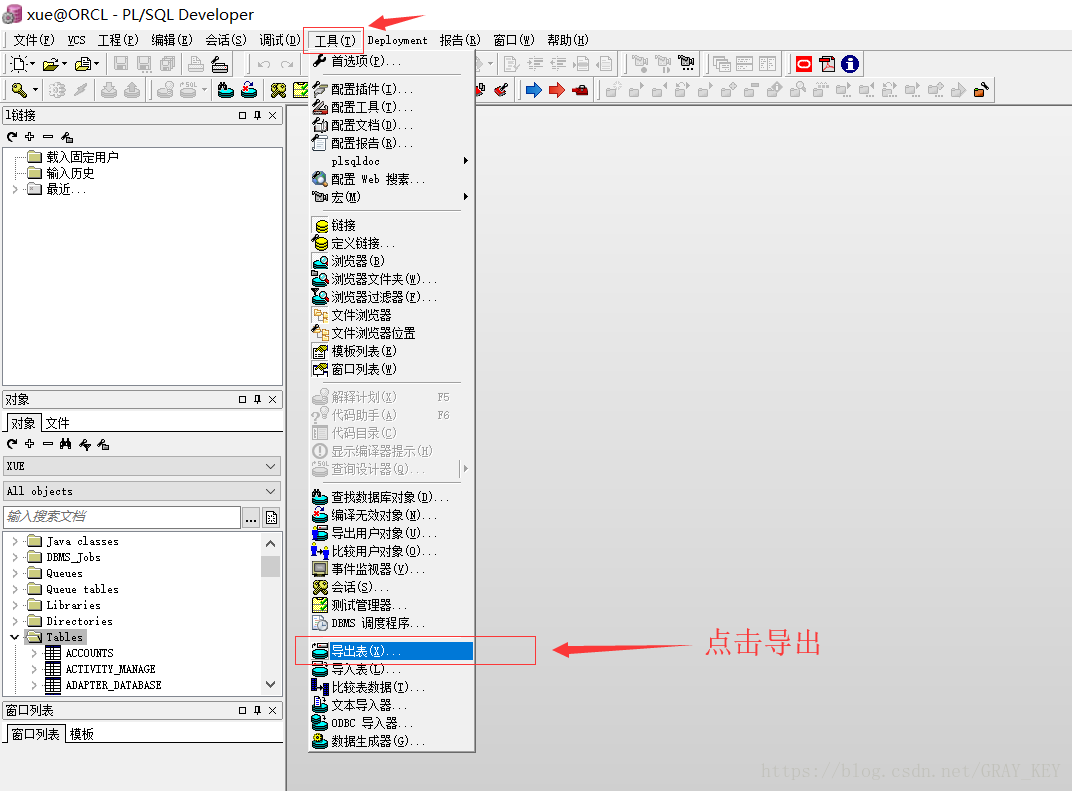Screen dimensions: 1072x791
Task: Switch to the 文件 tab in objects panel
Action: coord(57,423)
